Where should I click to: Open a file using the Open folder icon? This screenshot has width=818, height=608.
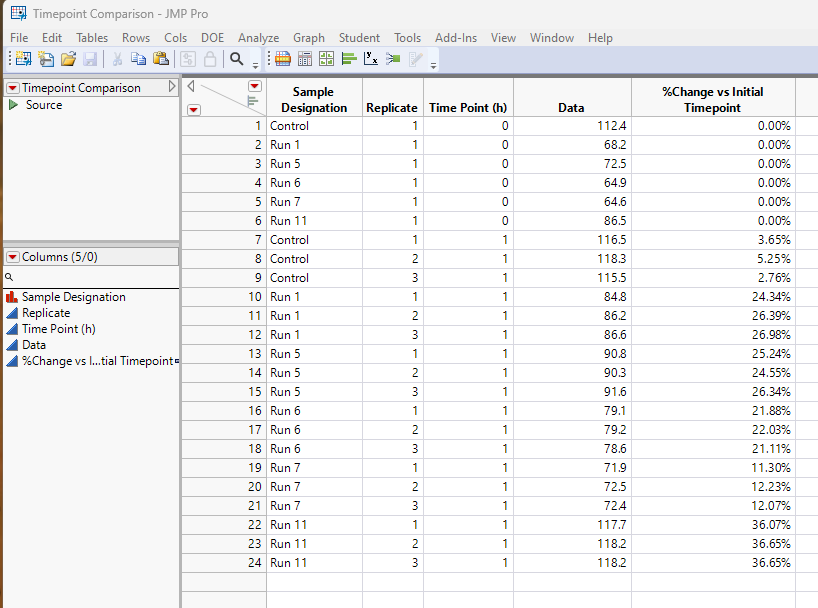(x=68, y=58)
